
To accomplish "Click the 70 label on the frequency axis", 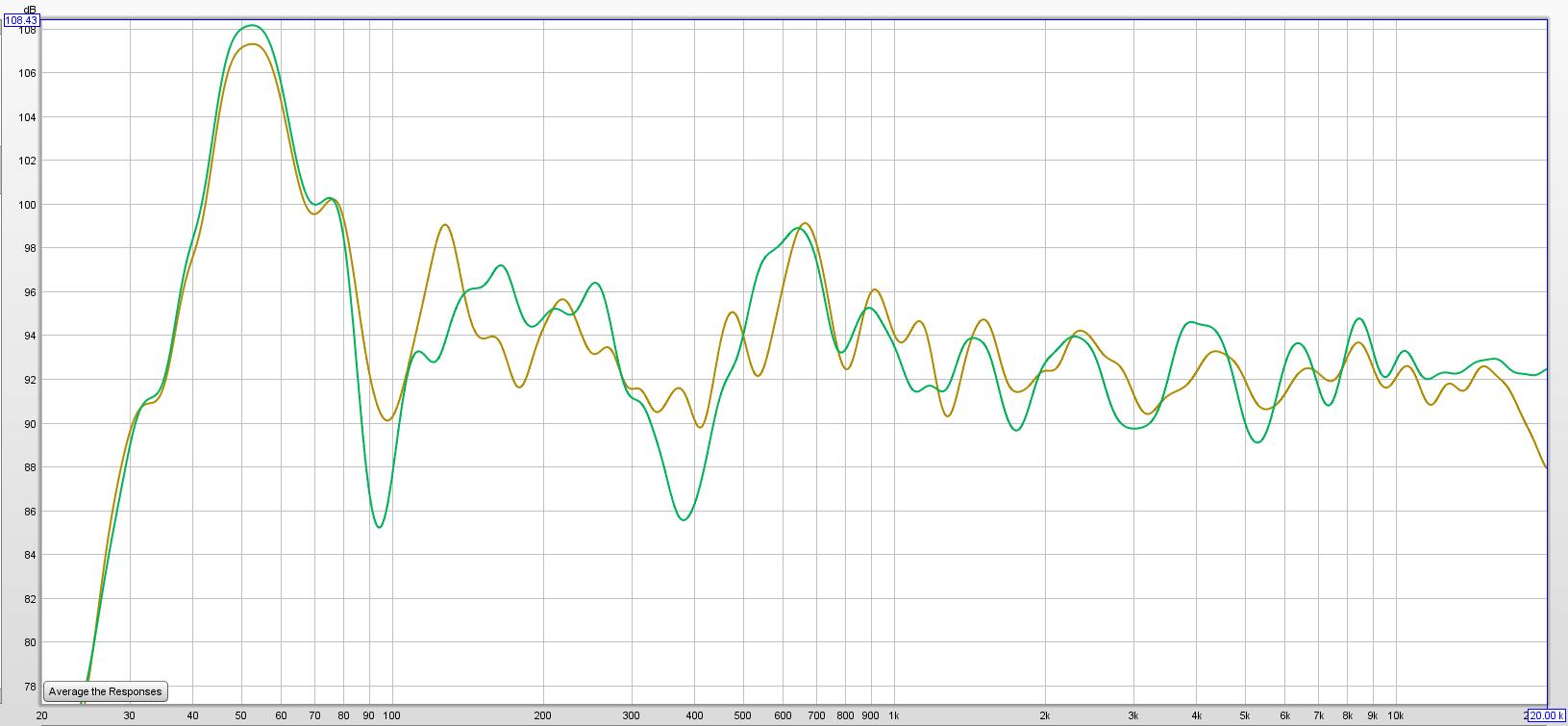I will click(314, 715).
